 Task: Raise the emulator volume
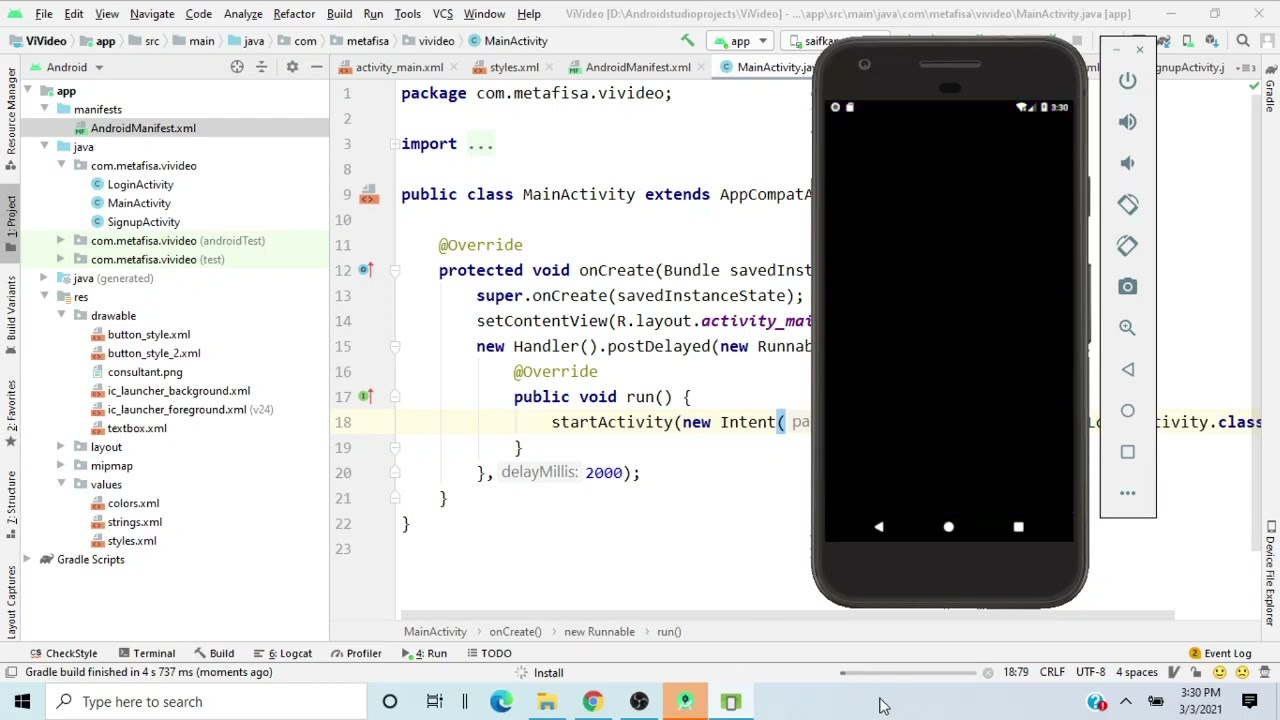point(1127,122)
